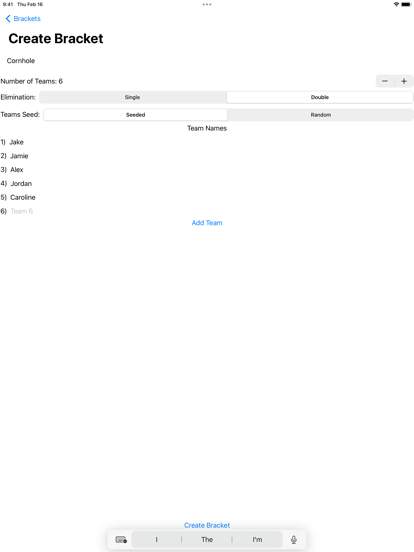Tap Create Bracket button at bottom
This screenshot has width=414, height=552.
pos(207,525)
